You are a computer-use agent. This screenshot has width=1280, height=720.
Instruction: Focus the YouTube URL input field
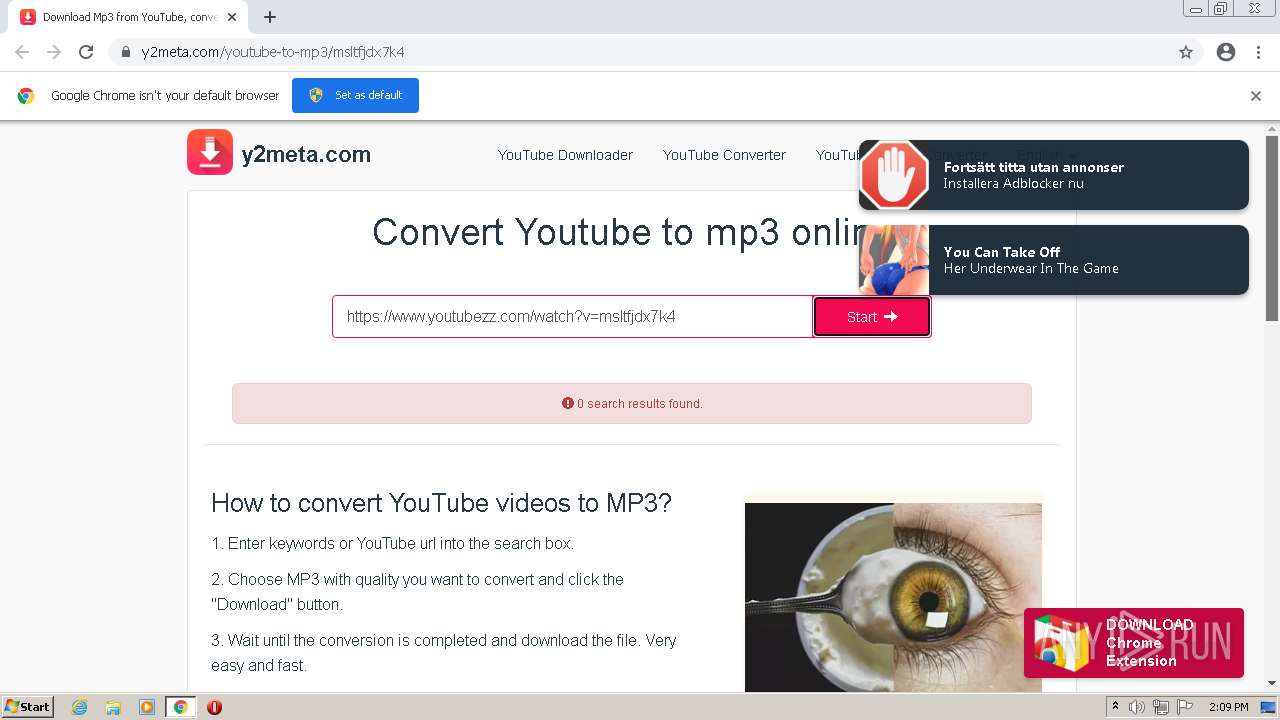[573, 316]
